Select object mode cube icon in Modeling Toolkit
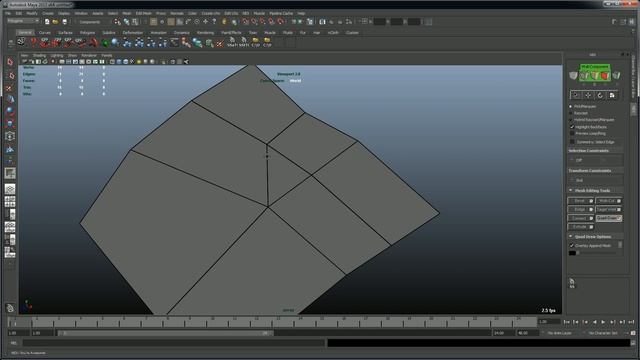Viewport: 640px width, 360px height. pos(573,76)
